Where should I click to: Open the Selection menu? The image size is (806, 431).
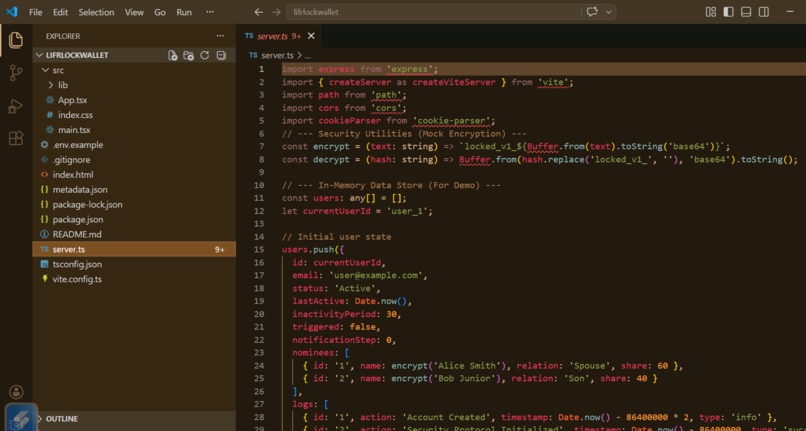click(96, 12)
